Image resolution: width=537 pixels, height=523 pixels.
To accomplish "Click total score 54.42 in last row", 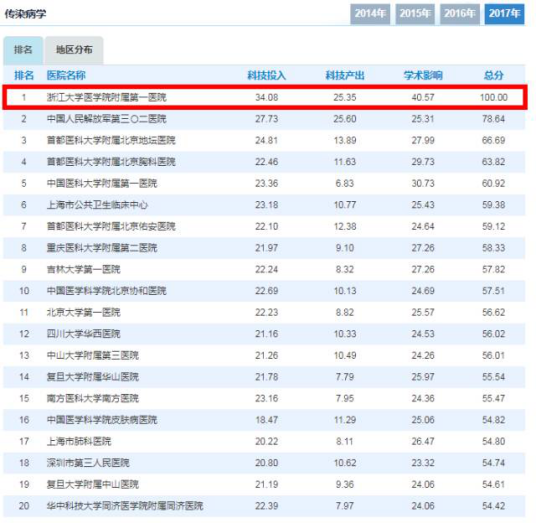I will click(494, 506).
